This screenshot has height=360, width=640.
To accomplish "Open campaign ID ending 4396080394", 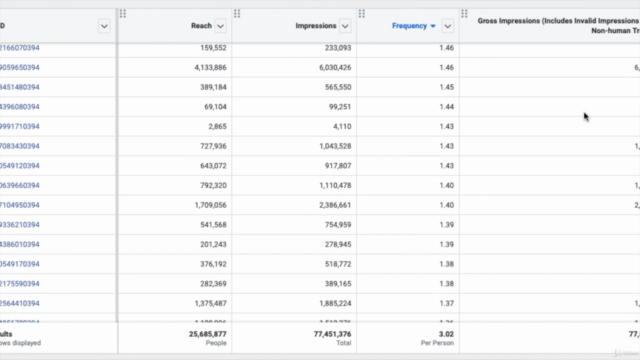I will [x=20, y=107].
